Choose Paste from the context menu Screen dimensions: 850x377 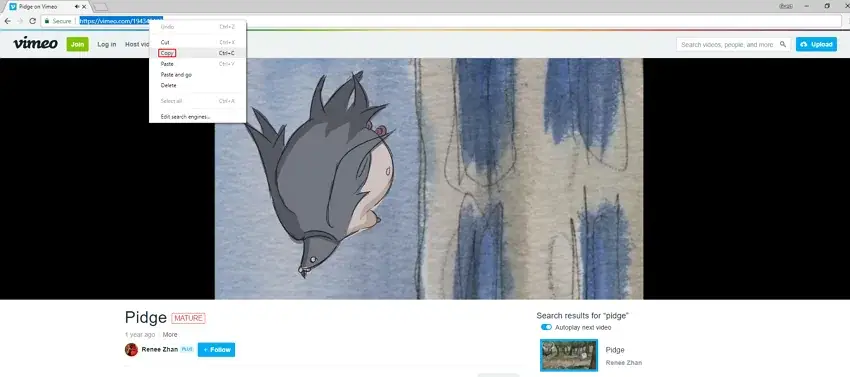coord(167,64)
